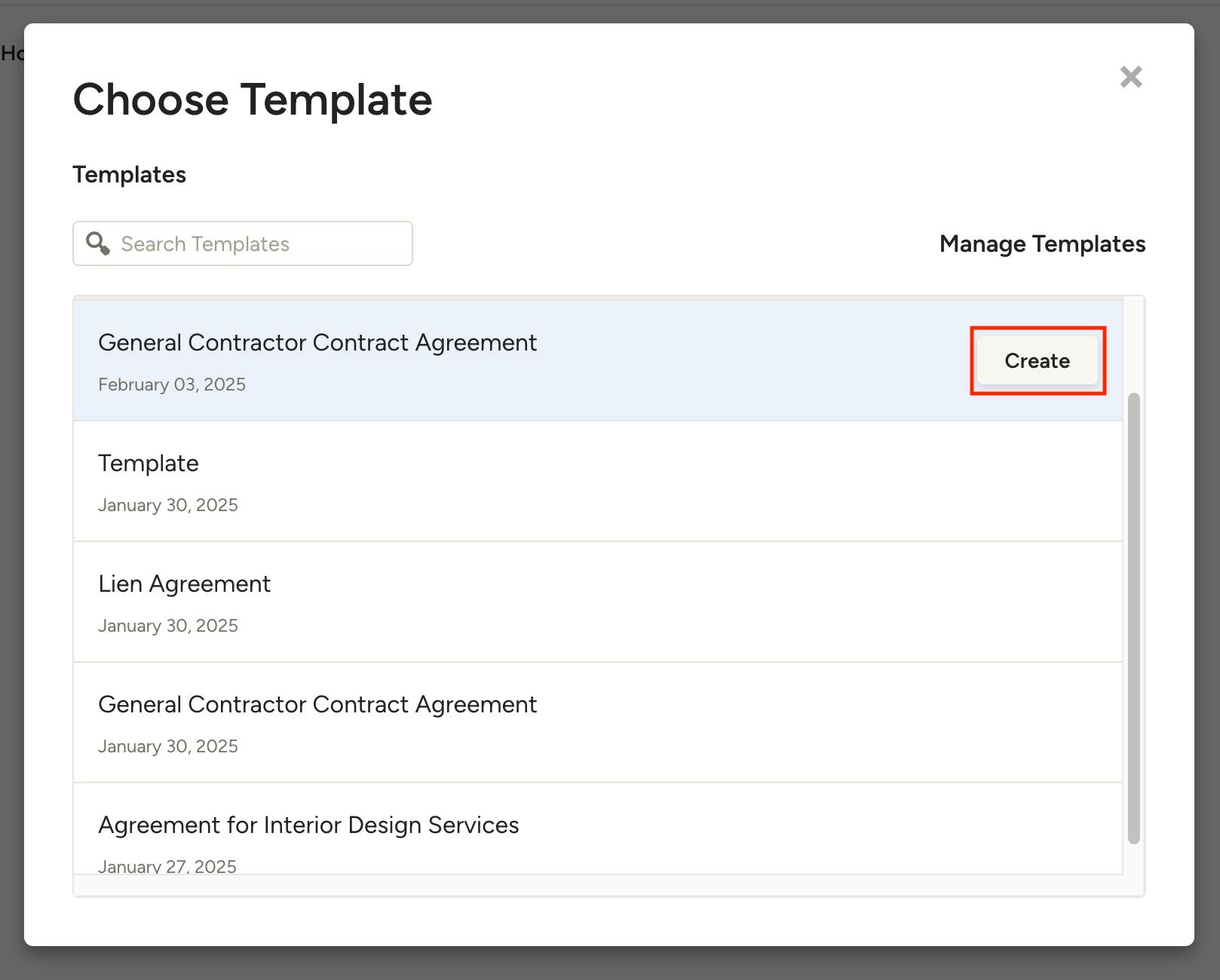This screenshot has height=980, width=1220.
Task: Select the highlighted General Contractor Contract Agreement title
Action: click(317, 343)
